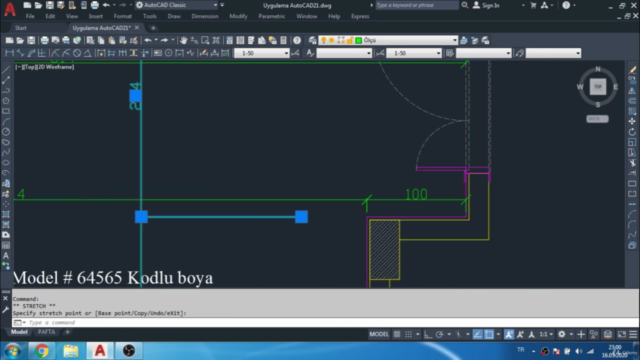
Task: Open the 1-50 dimension style dropdown
Action: (x=286, y=53)
